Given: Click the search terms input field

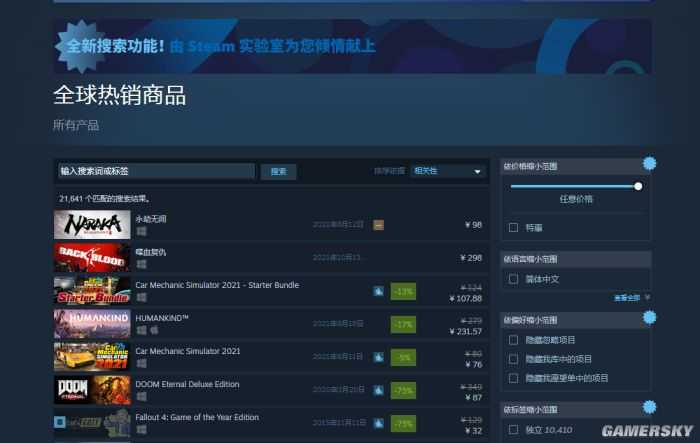Looking at the screenshot, I should coord(157,171).
